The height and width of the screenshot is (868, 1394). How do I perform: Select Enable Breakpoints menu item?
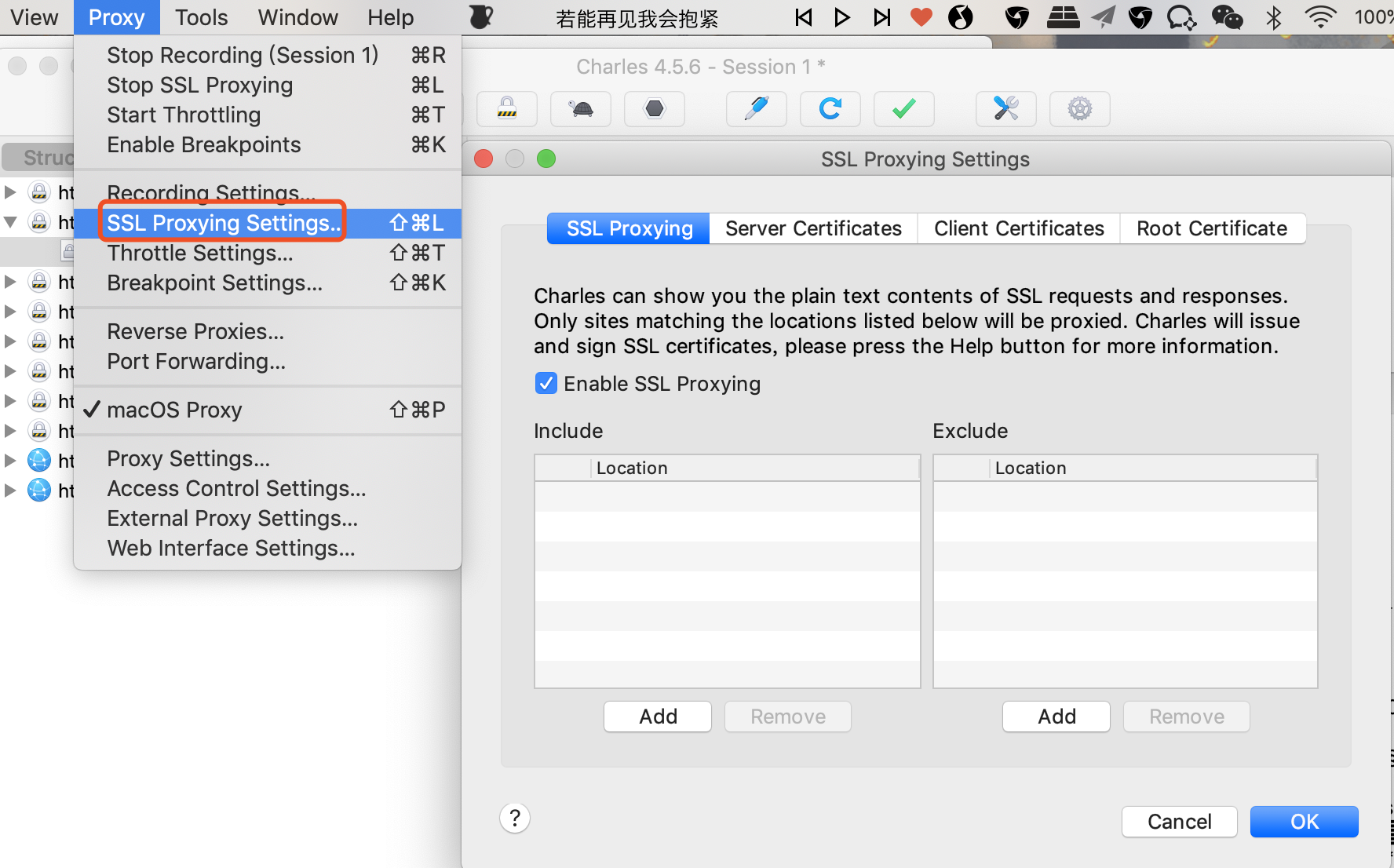[x=267, y=144]
